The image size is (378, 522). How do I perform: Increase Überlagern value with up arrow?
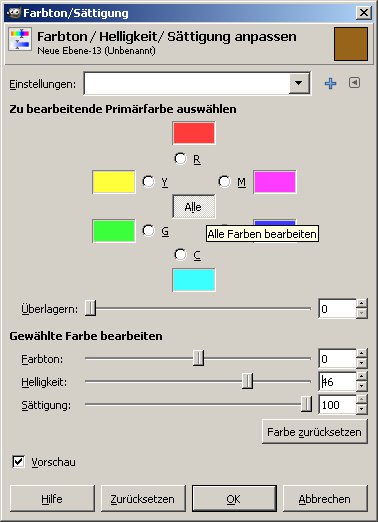coord(361,304)
